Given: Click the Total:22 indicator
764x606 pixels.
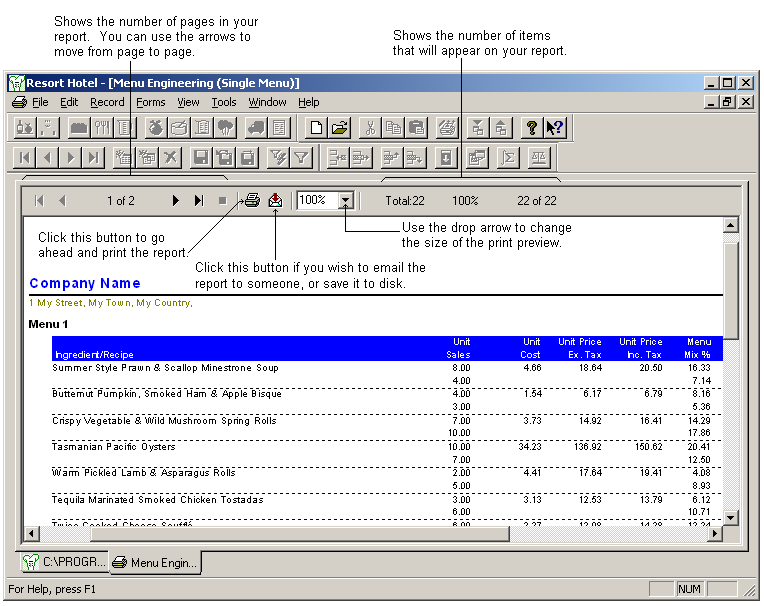Looking at the screenshot, I should [405, 201].
